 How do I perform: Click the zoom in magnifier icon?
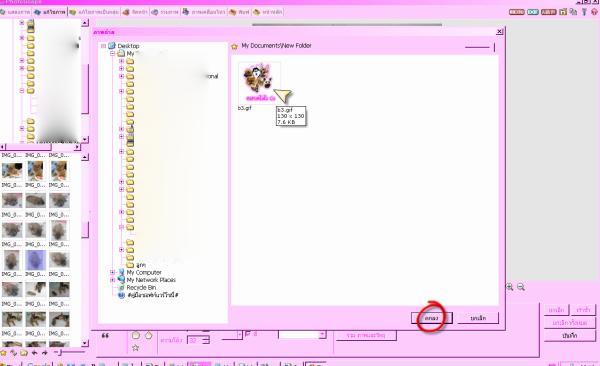[510, 287]
